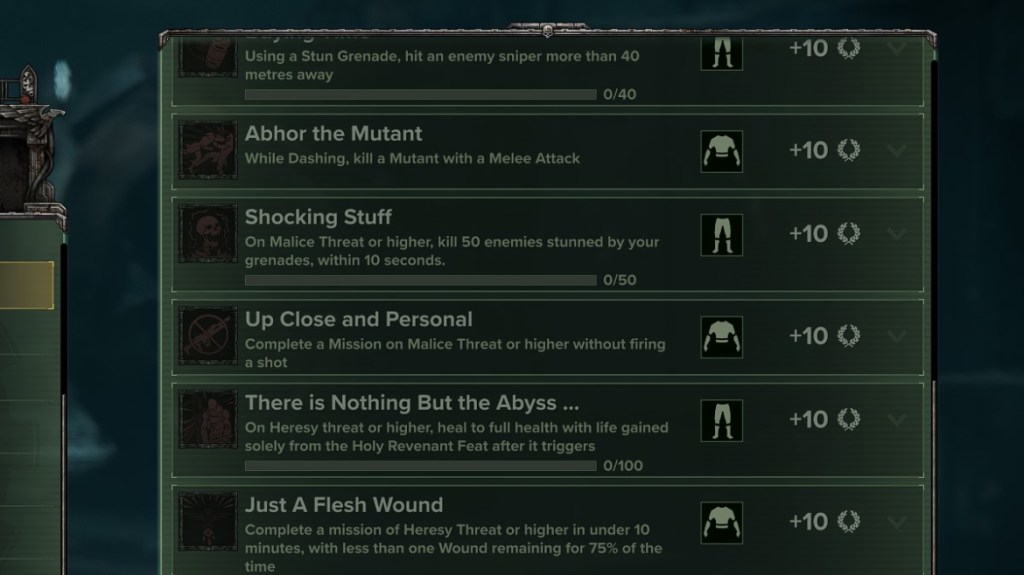Select the Up Close and Personal penance icon

pos(208,336)
